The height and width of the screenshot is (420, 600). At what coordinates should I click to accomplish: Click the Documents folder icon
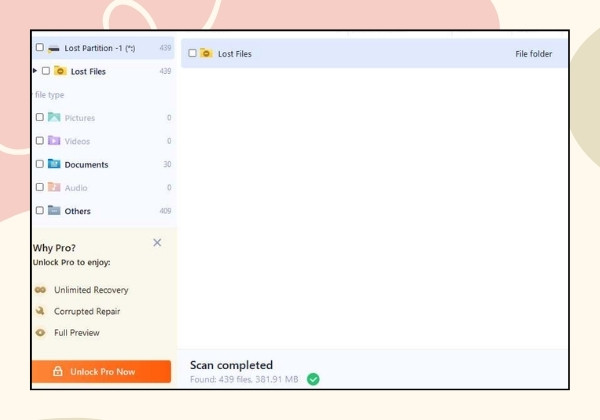click(54, 164)
